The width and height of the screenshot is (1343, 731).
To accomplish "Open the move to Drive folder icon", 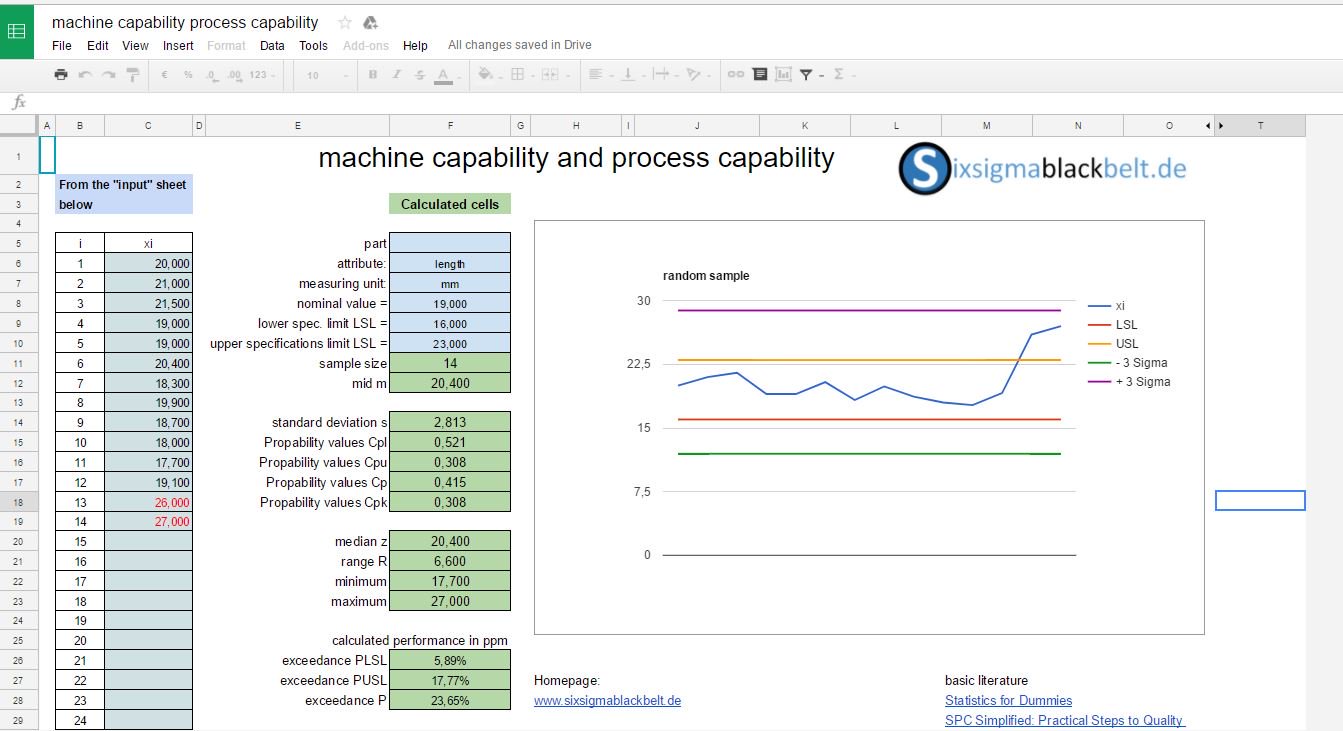I will [x=370, y=22].
